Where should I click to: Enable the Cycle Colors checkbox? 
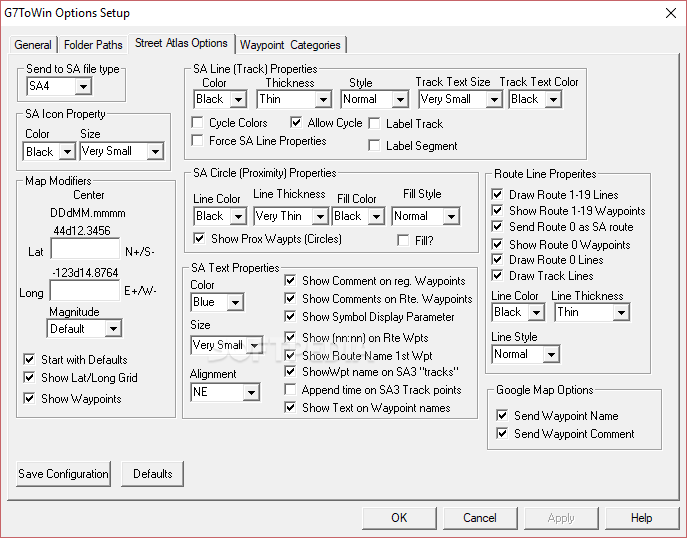click(x=198, y=123)
